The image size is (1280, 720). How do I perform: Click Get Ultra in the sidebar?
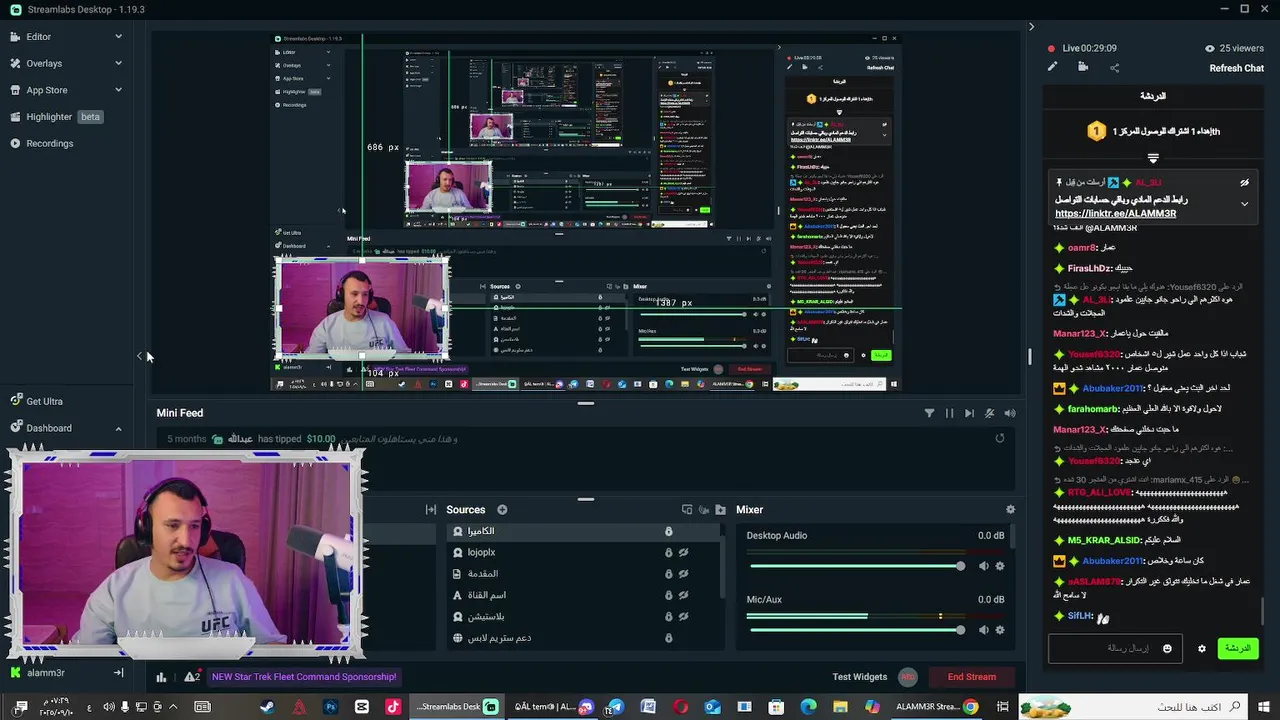tap(44, 401)
